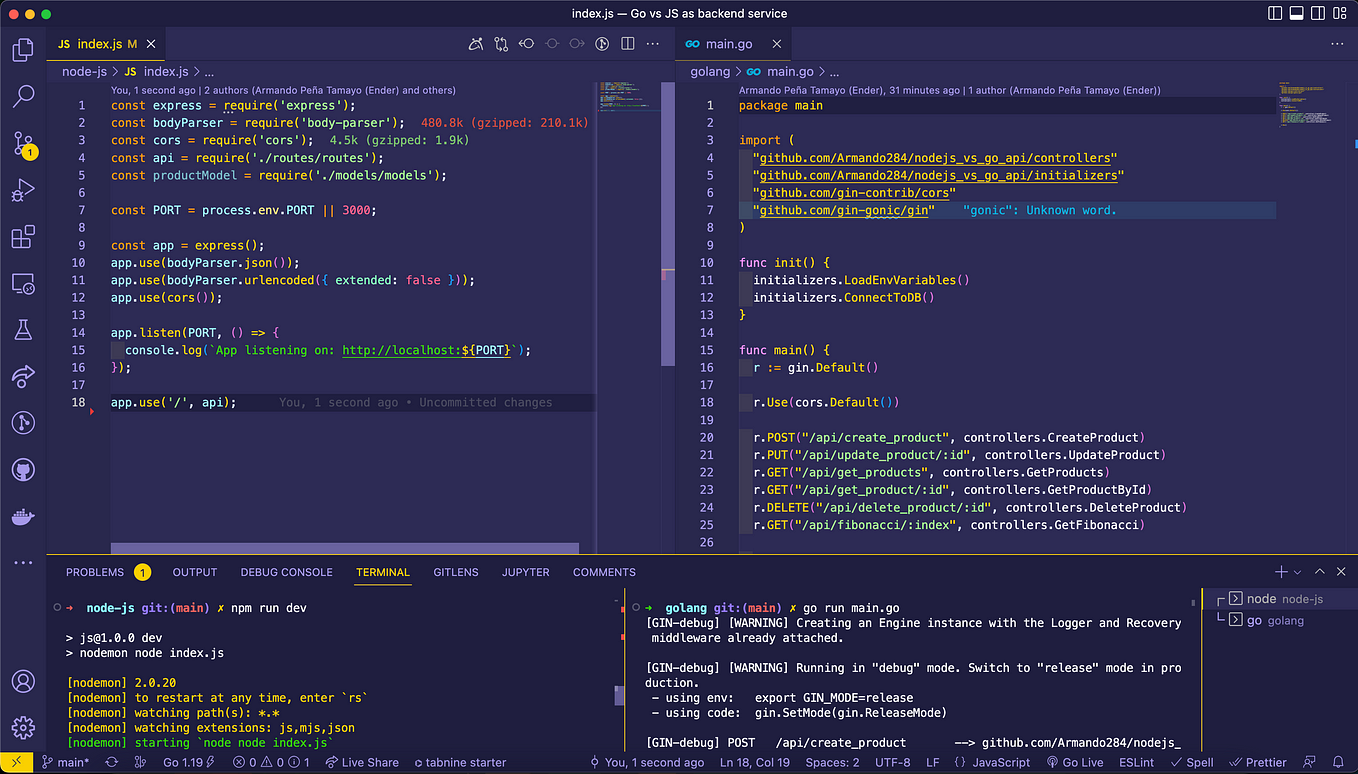Toggle Spell checker in status bar
Viewport: 1358px width, 774px height.
pyautogui.click(x=1191, y=762)
